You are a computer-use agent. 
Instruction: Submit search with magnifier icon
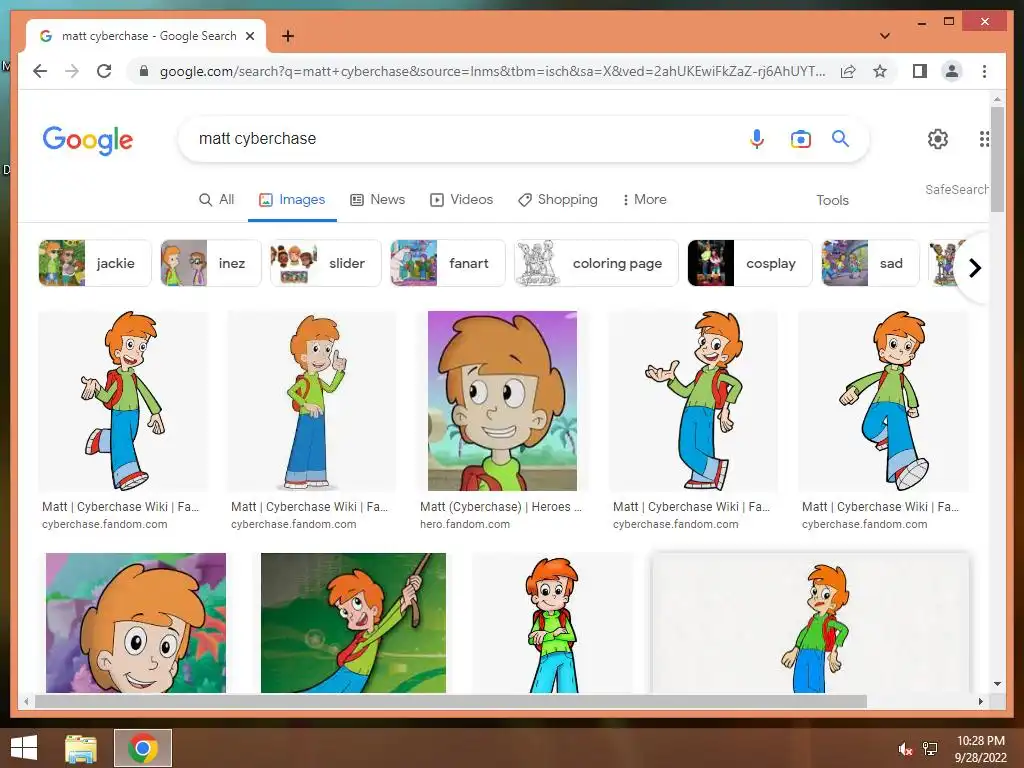point(840,138)
